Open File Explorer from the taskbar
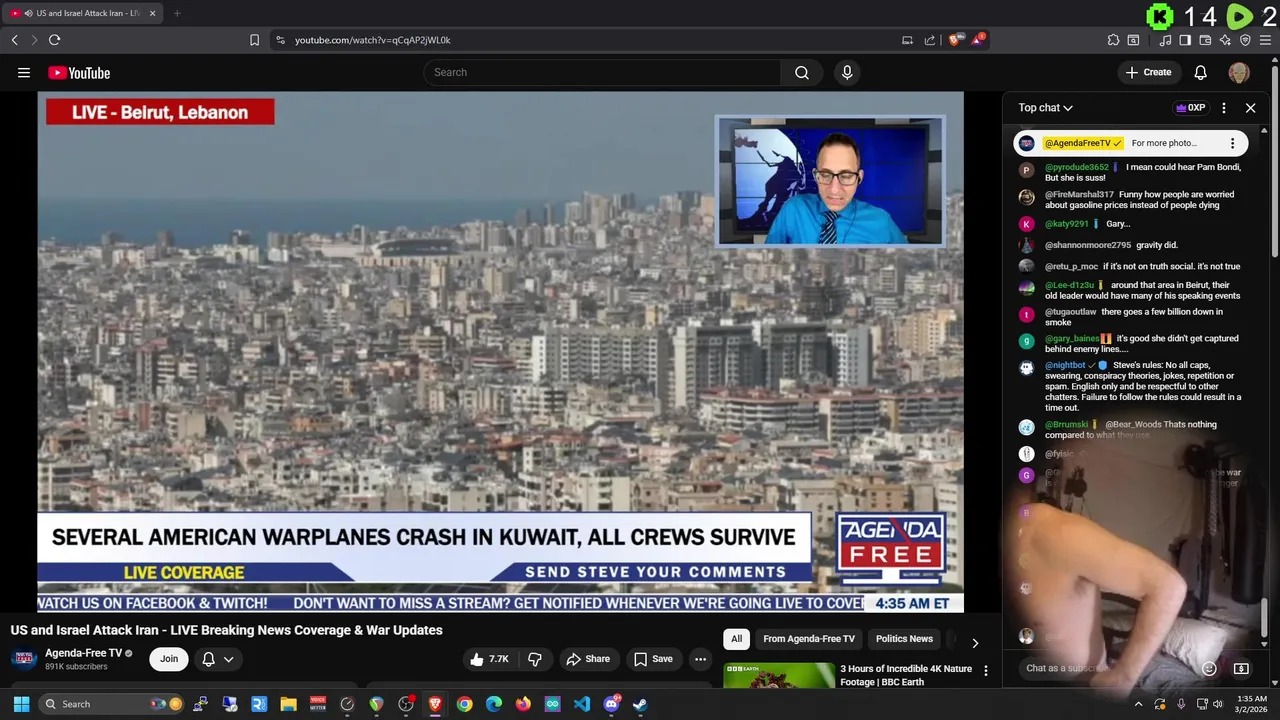 click(x=288, y=704)
